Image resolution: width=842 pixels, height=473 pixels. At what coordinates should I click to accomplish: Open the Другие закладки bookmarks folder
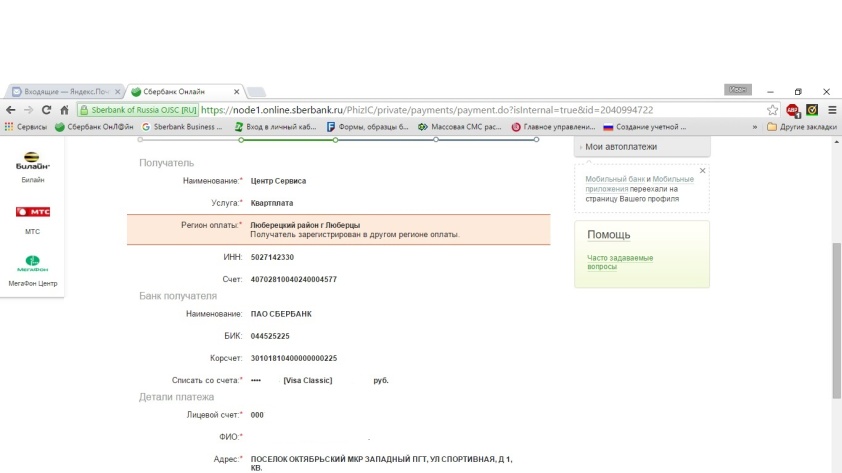click(x=801, y=127)
